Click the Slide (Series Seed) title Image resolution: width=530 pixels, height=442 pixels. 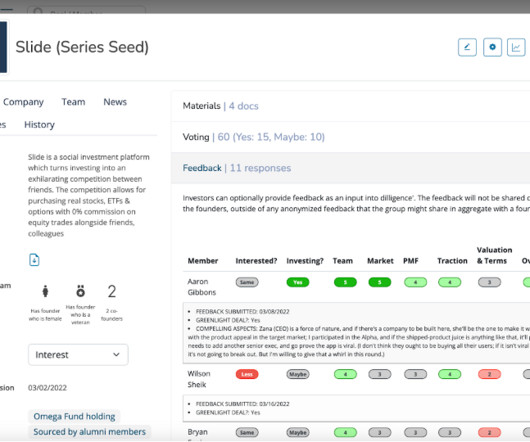click(x=82, y=47)
